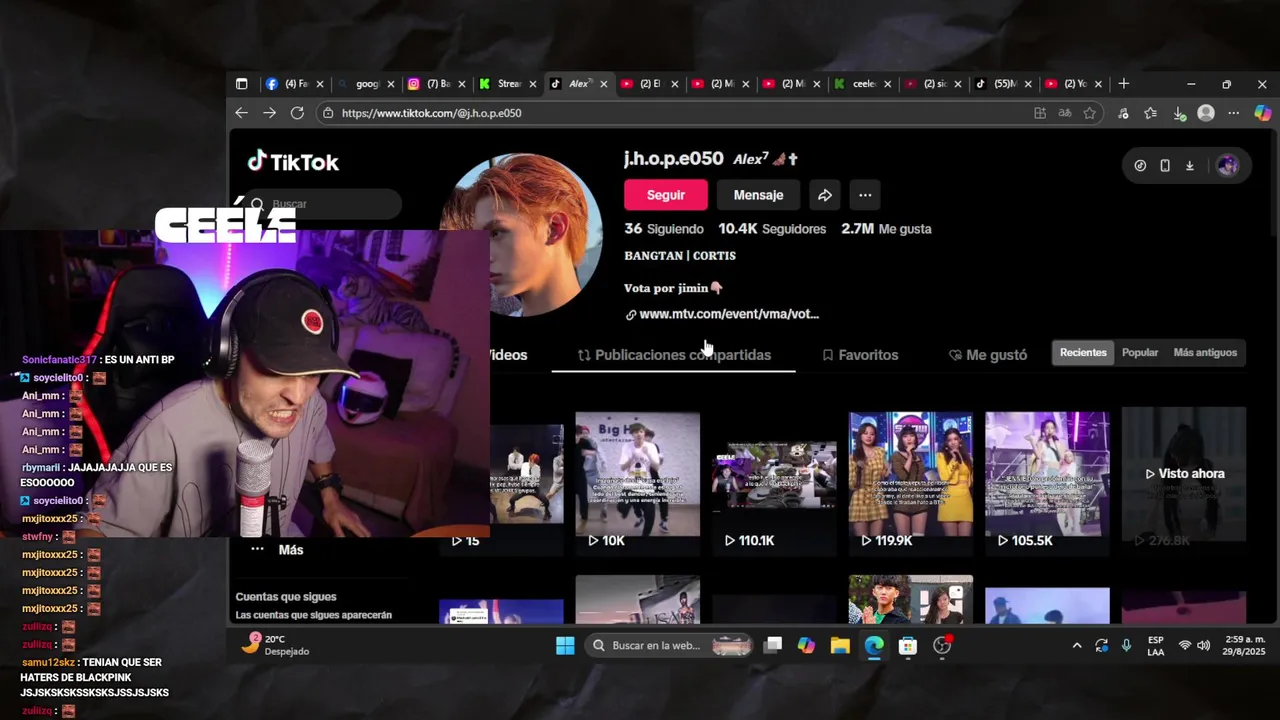Bookmark this page with the star icon
1280x720 pixels.
pyautogui.click(x=1090, y=113)
